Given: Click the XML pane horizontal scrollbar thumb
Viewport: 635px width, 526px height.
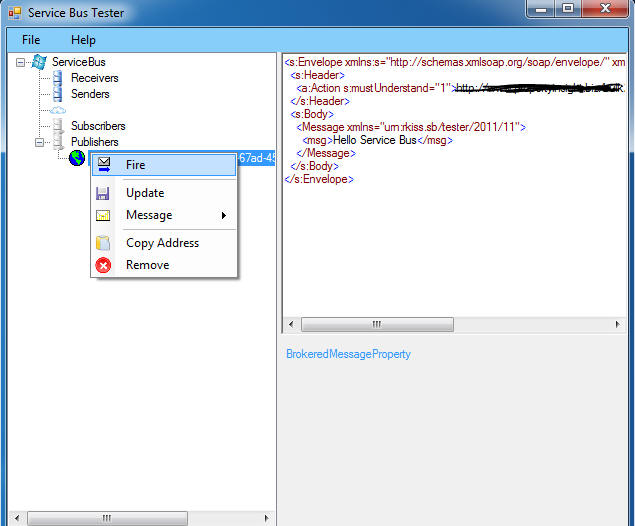Looking at the screenshot, I should tap(377, 324).
